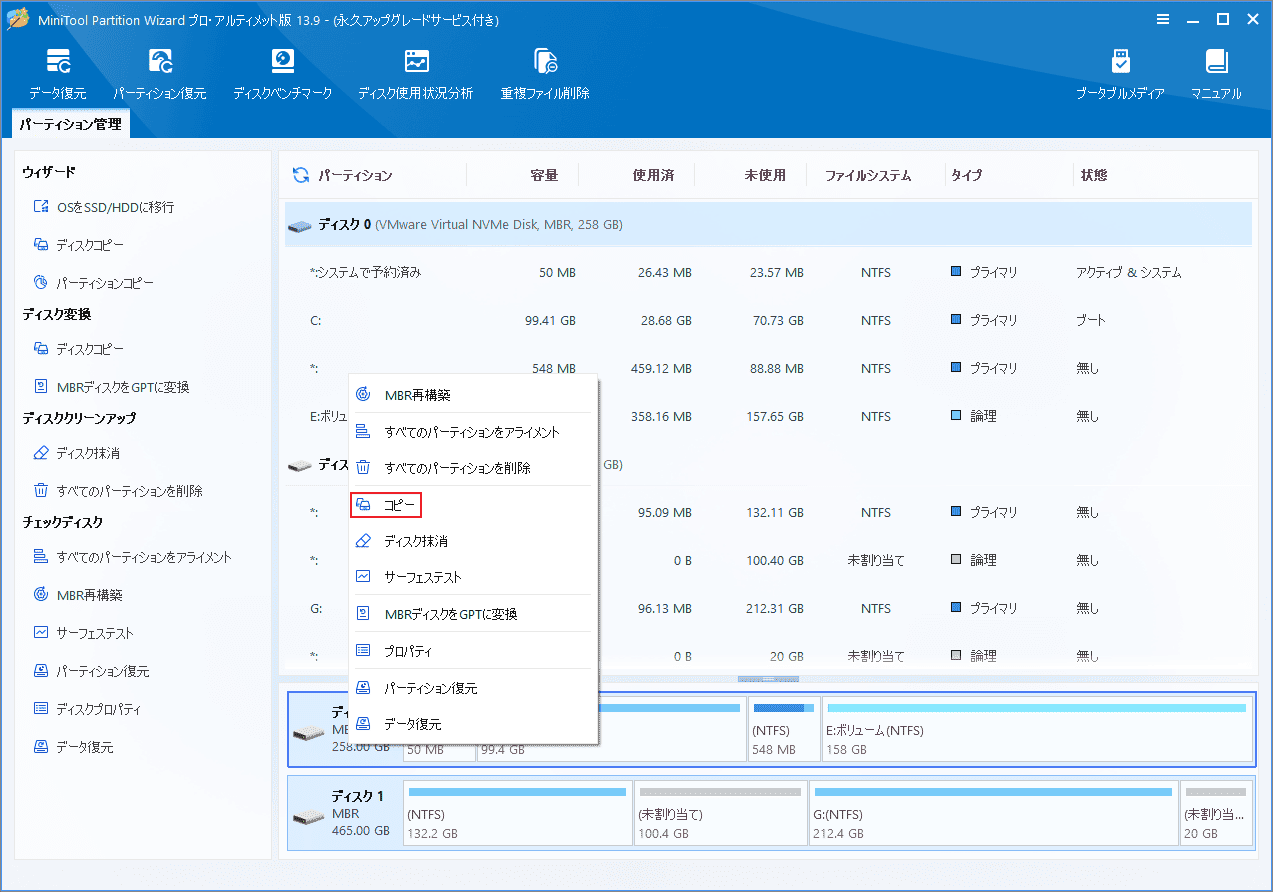Select the G: partition row in the list
This screenshot has height=892, width=1273.
coord(768,608)
